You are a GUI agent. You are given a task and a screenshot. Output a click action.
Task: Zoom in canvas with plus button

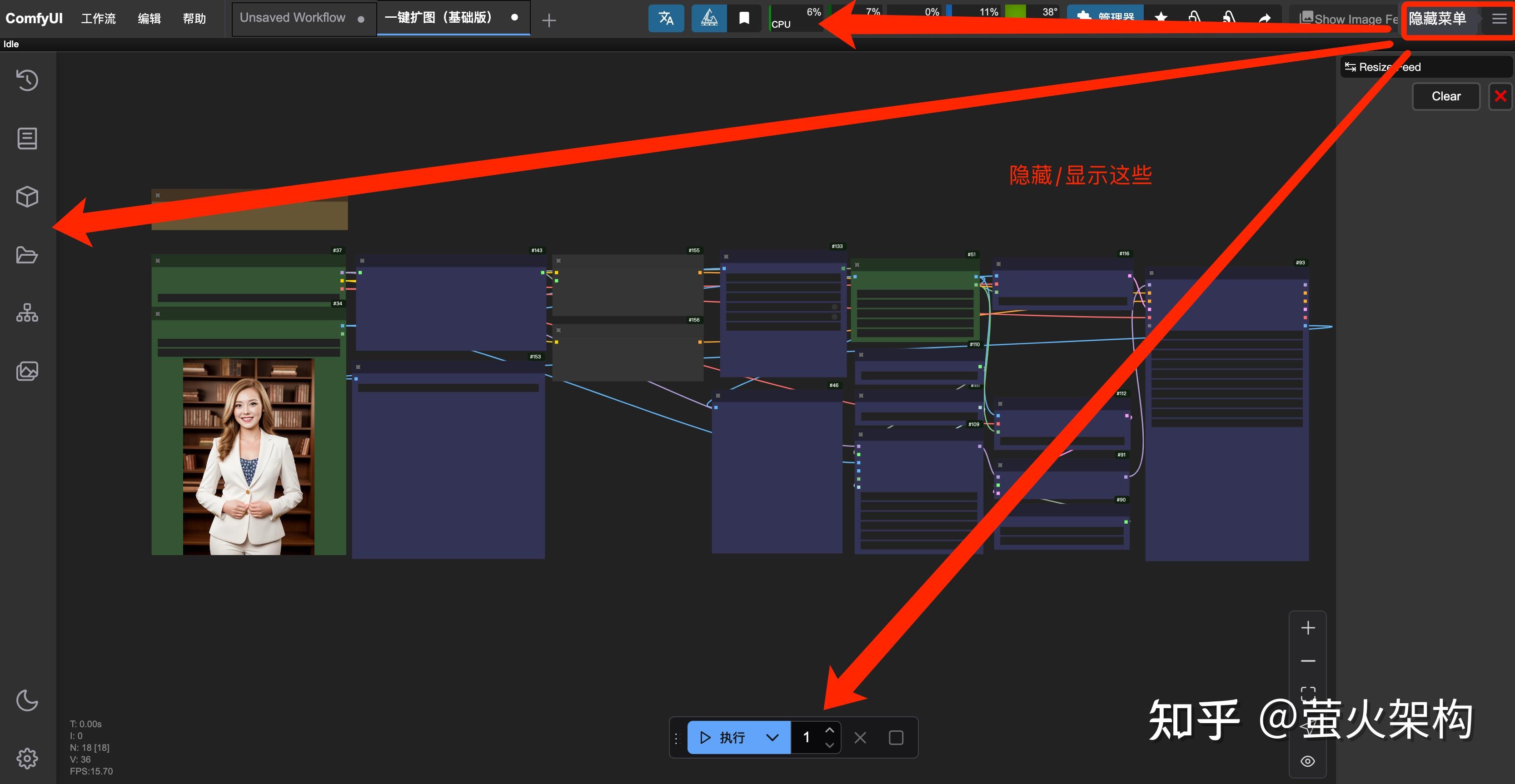[x=1307, y=628]
